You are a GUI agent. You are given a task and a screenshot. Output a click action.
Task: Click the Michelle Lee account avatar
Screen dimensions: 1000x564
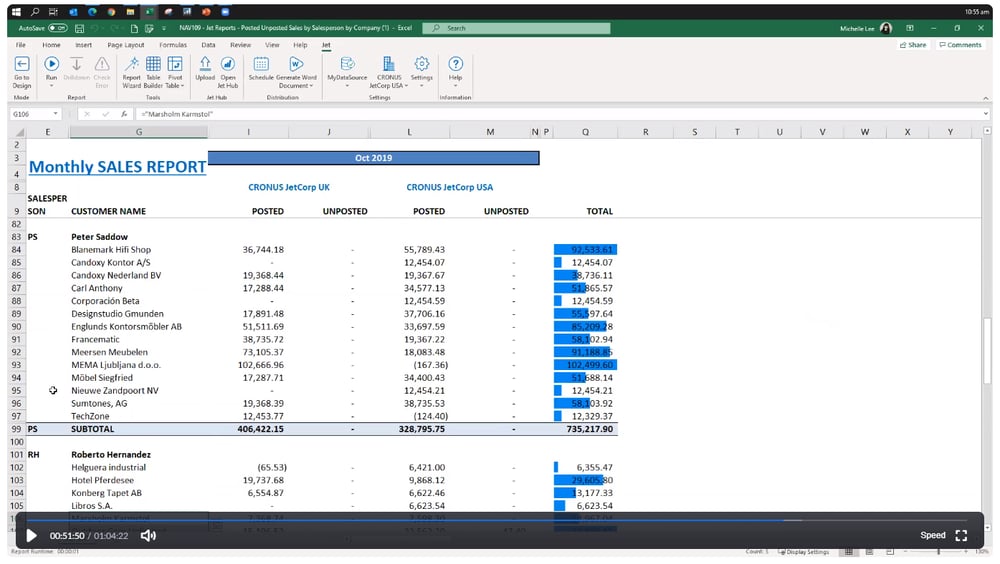click(885, 28)
